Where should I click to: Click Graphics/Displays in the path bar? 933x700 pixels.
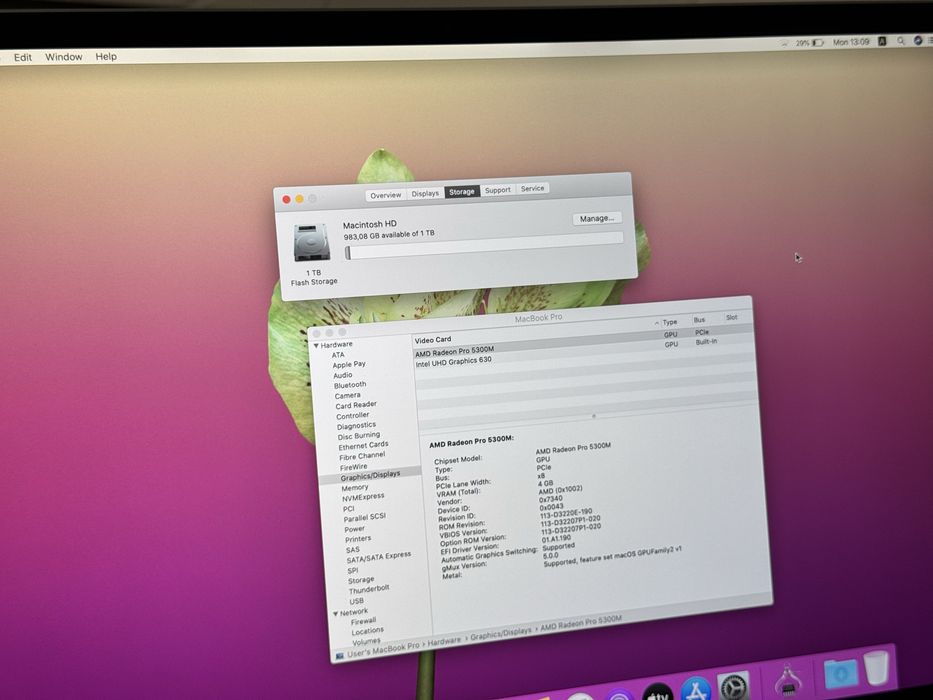[500, 633]
